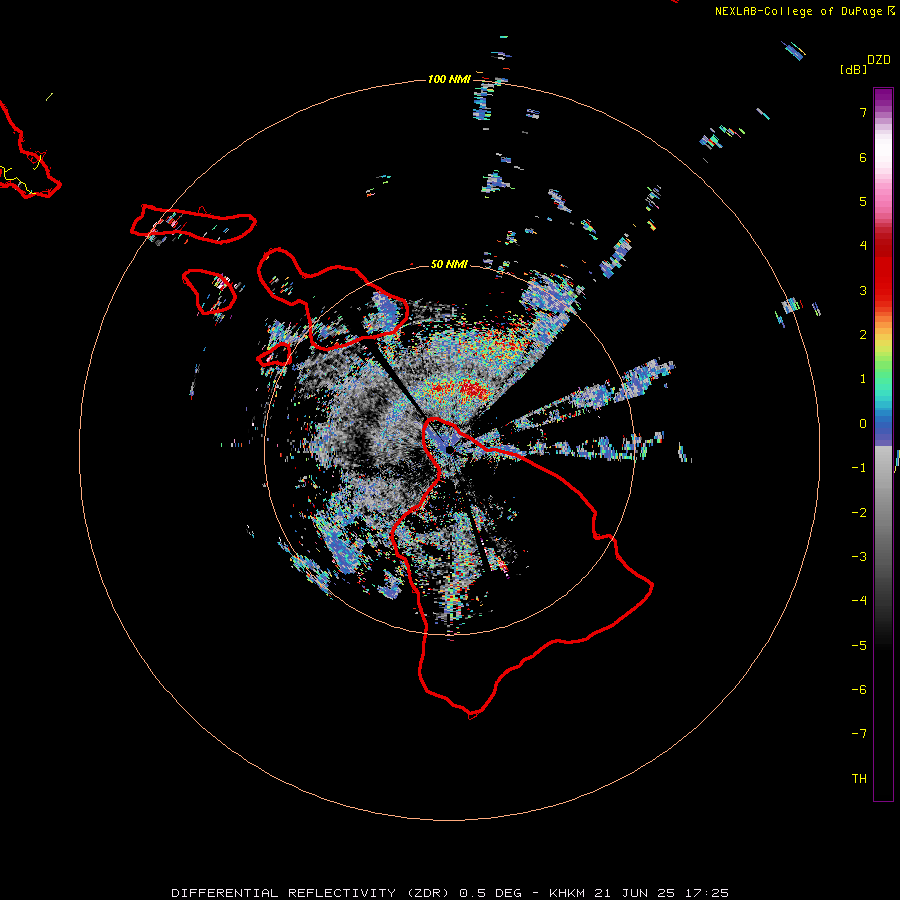Click the 6 value on color scale
The image size is (900, 900).
tap(863, 157)
